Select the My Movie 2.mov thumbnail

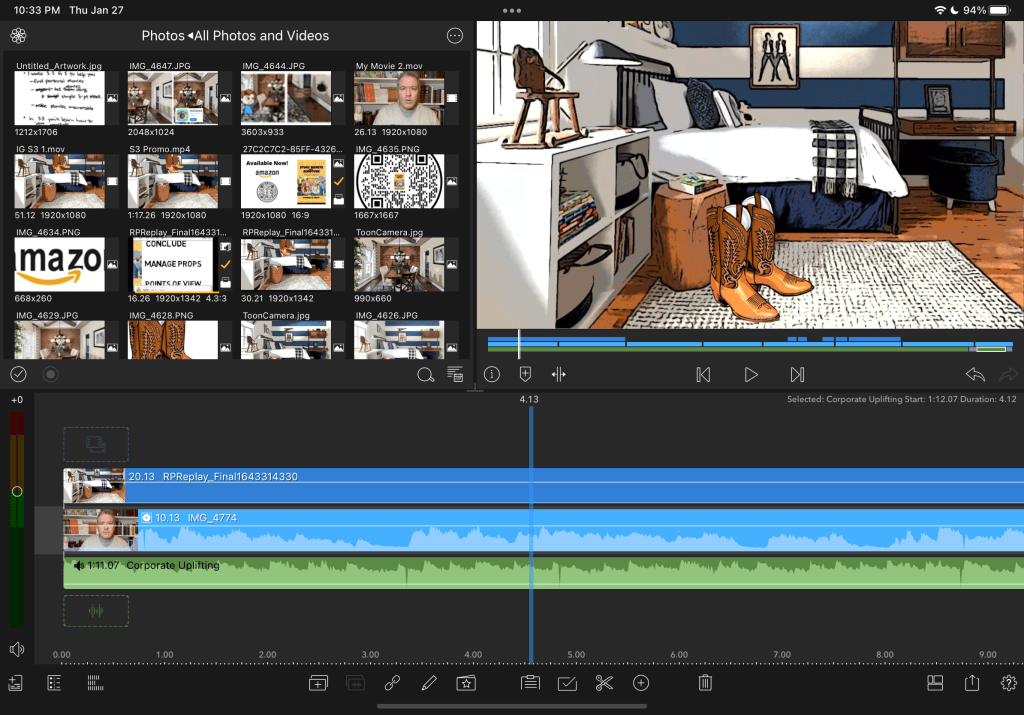(x=399, y=98)
